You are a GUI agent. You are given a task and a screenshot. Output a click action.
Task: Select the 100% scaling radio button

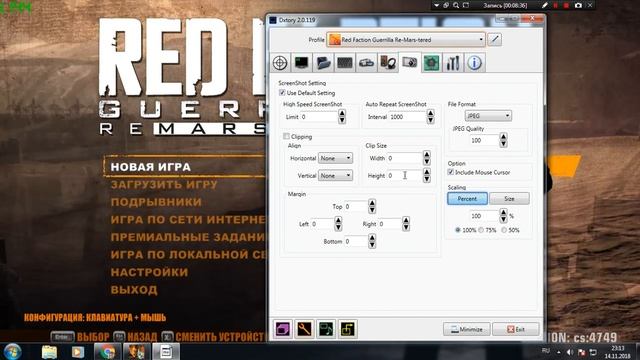458,230
